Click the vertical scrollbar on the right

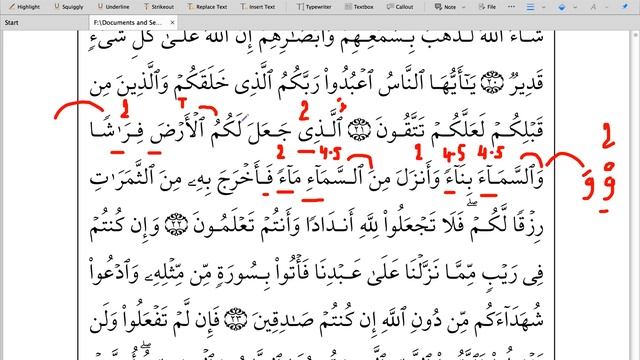[x=636, y=195]
